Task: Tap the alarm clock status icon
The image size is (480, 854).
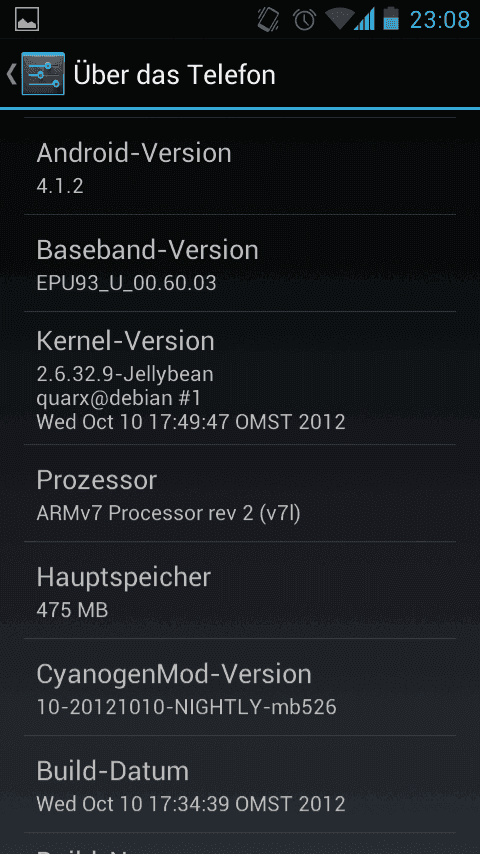Action: pyautogui.click(x=304, y=19)
